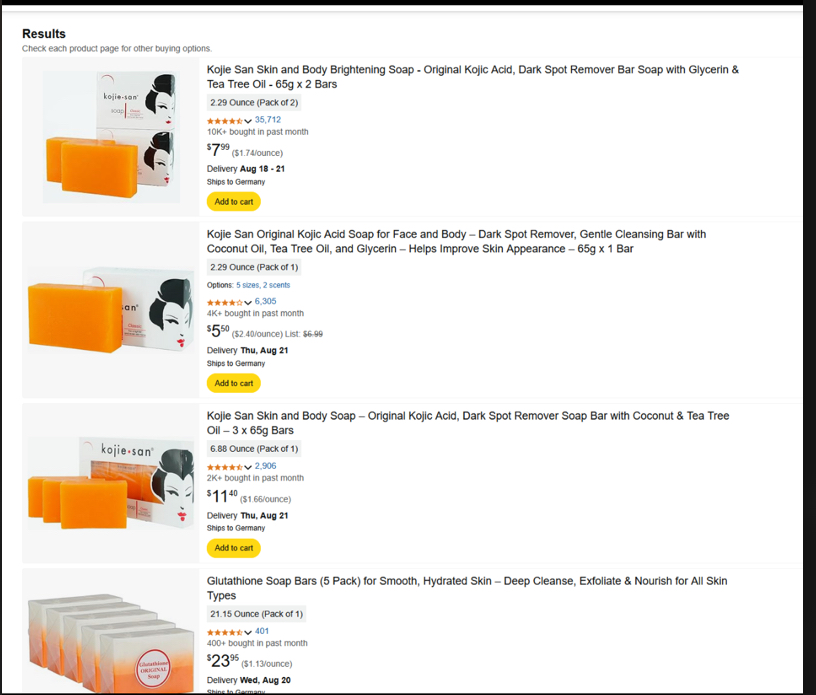
Task: Click star rating of Glutathione Soap Bars
Action: point(225,633)
